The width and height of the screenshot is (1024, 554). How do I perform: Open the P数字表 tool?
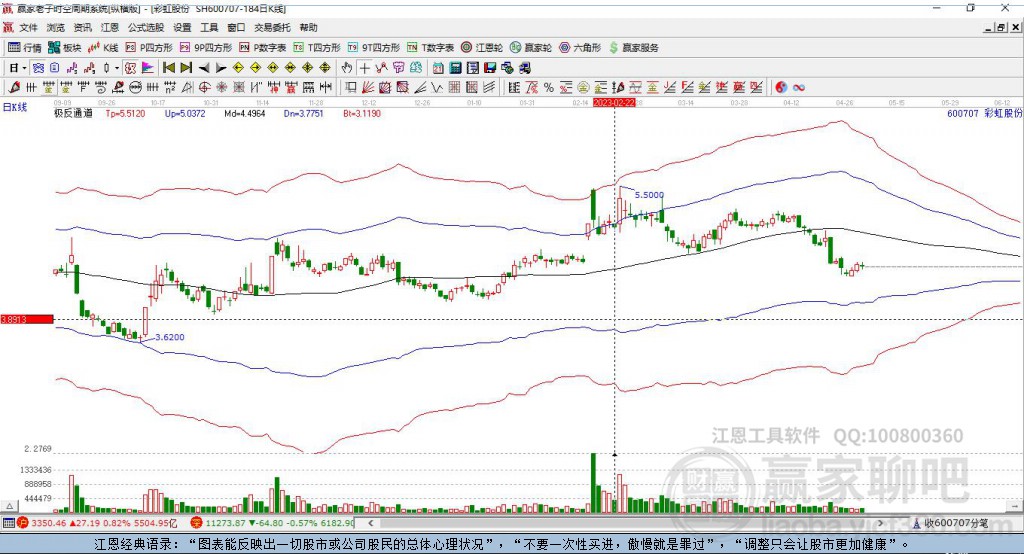(263, 48)
